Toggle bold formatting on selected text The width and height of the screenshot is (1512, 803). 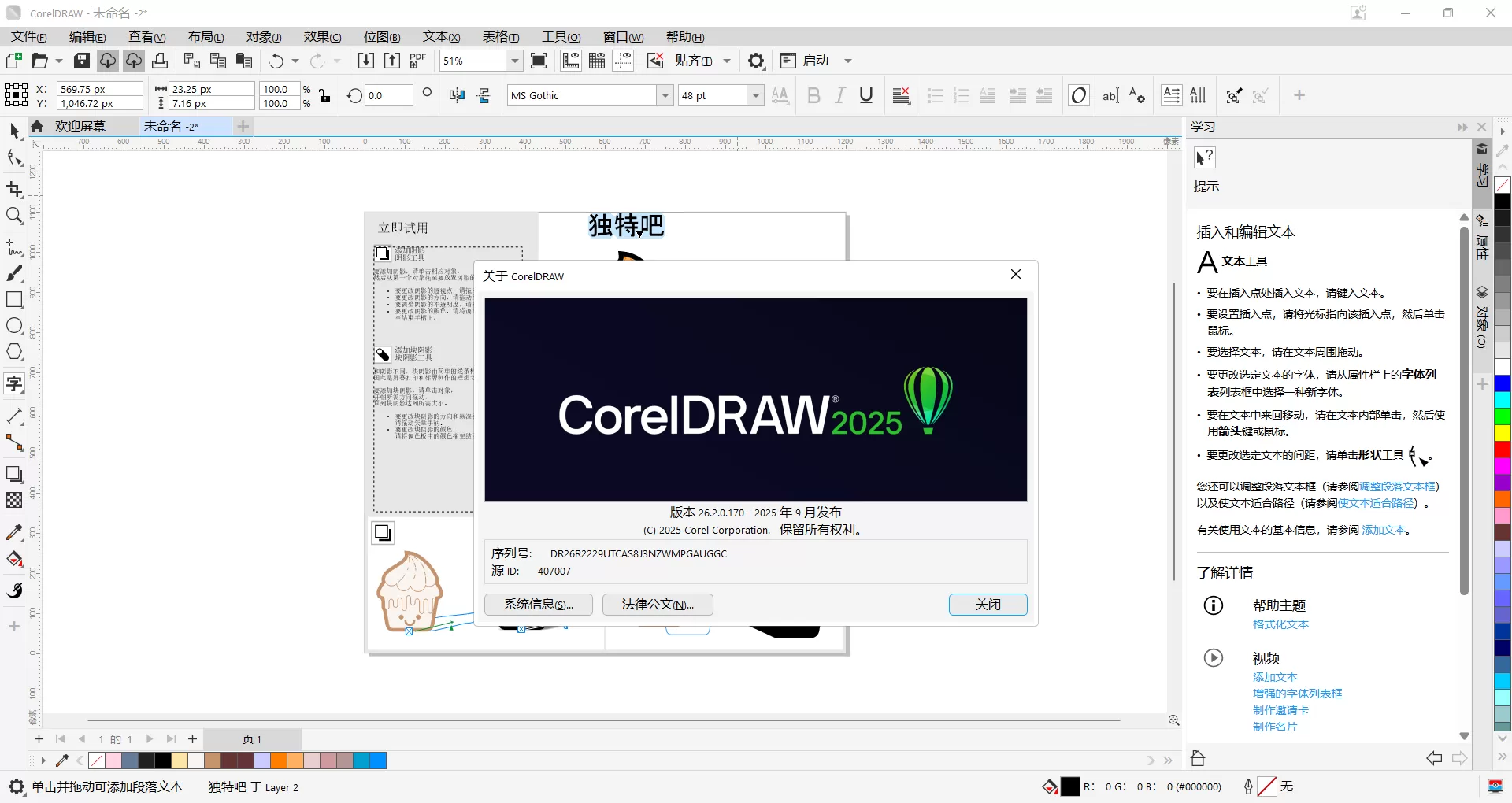(813, 95)
